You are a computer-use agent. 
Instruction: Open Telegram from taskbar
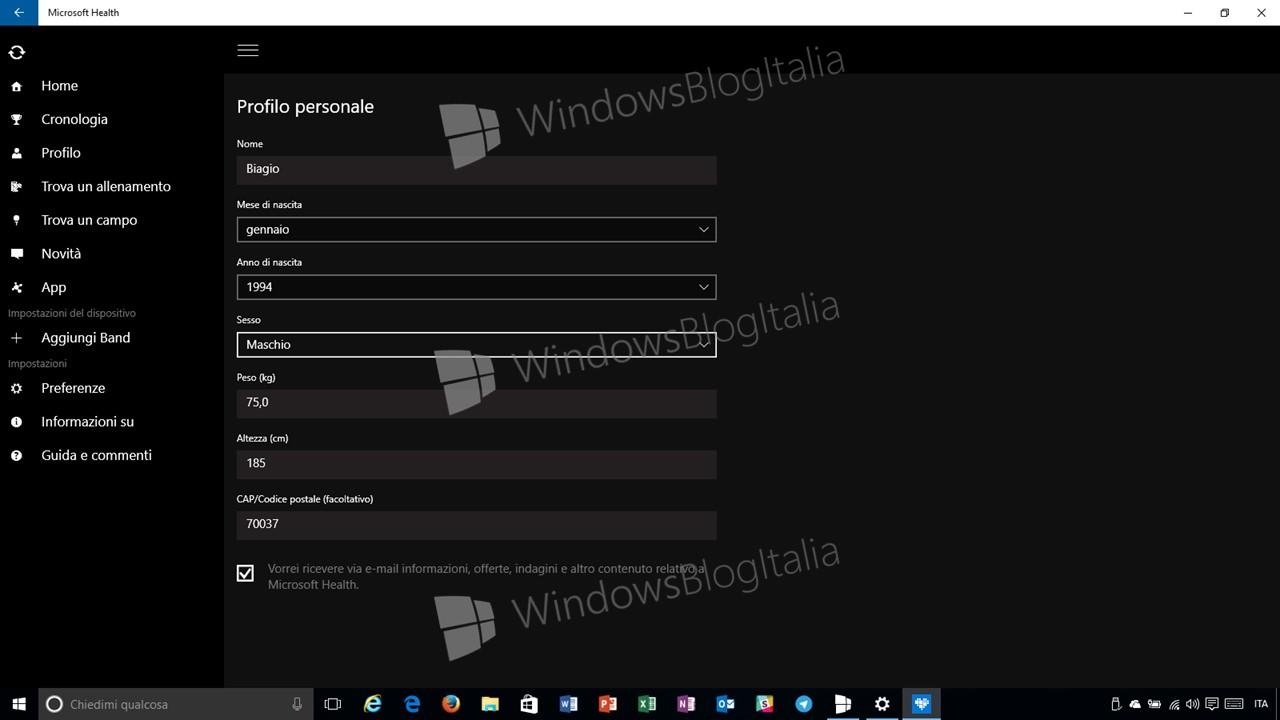[803, 704]
